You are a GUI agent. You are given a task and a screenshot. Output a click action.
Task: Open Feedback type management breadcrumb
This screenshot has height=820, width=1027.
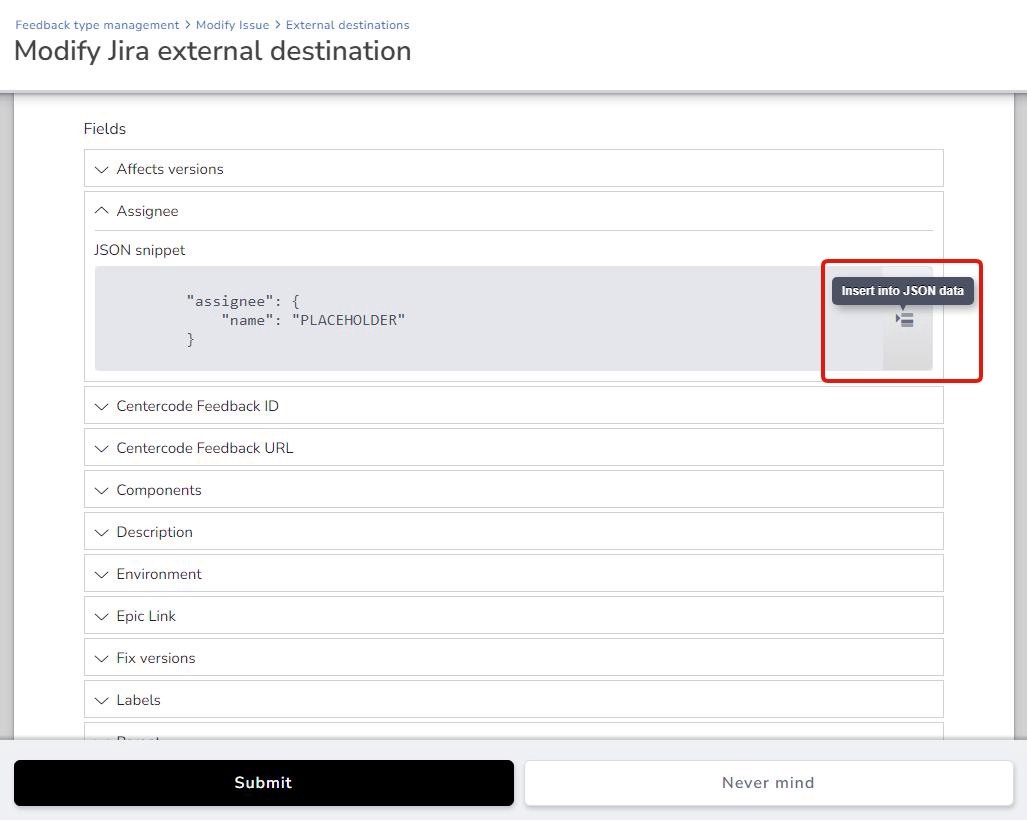(x=97, y=25)
